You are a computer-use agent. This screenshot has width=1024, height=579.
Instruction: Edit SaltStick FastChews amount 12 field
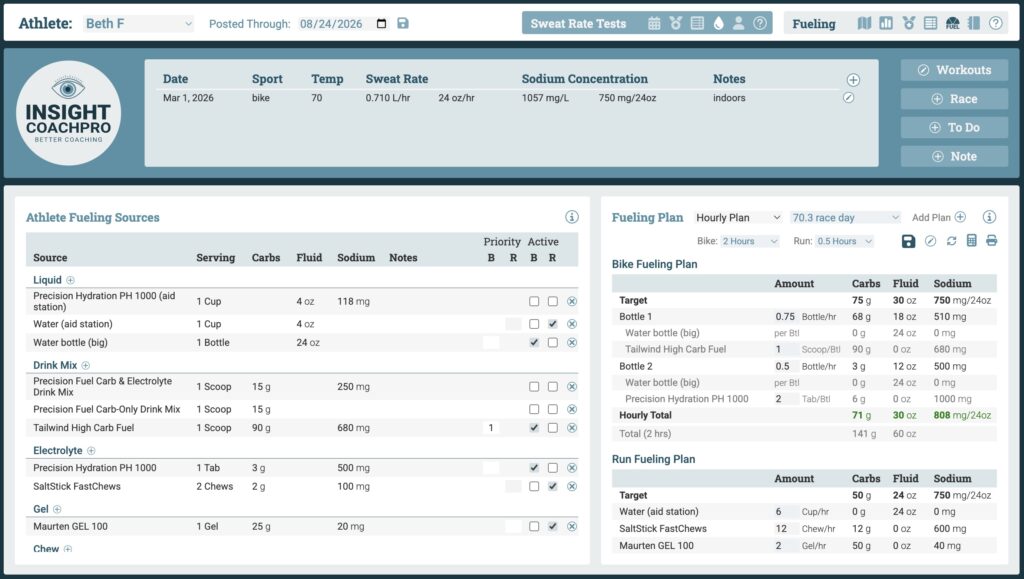coord(786,529)
